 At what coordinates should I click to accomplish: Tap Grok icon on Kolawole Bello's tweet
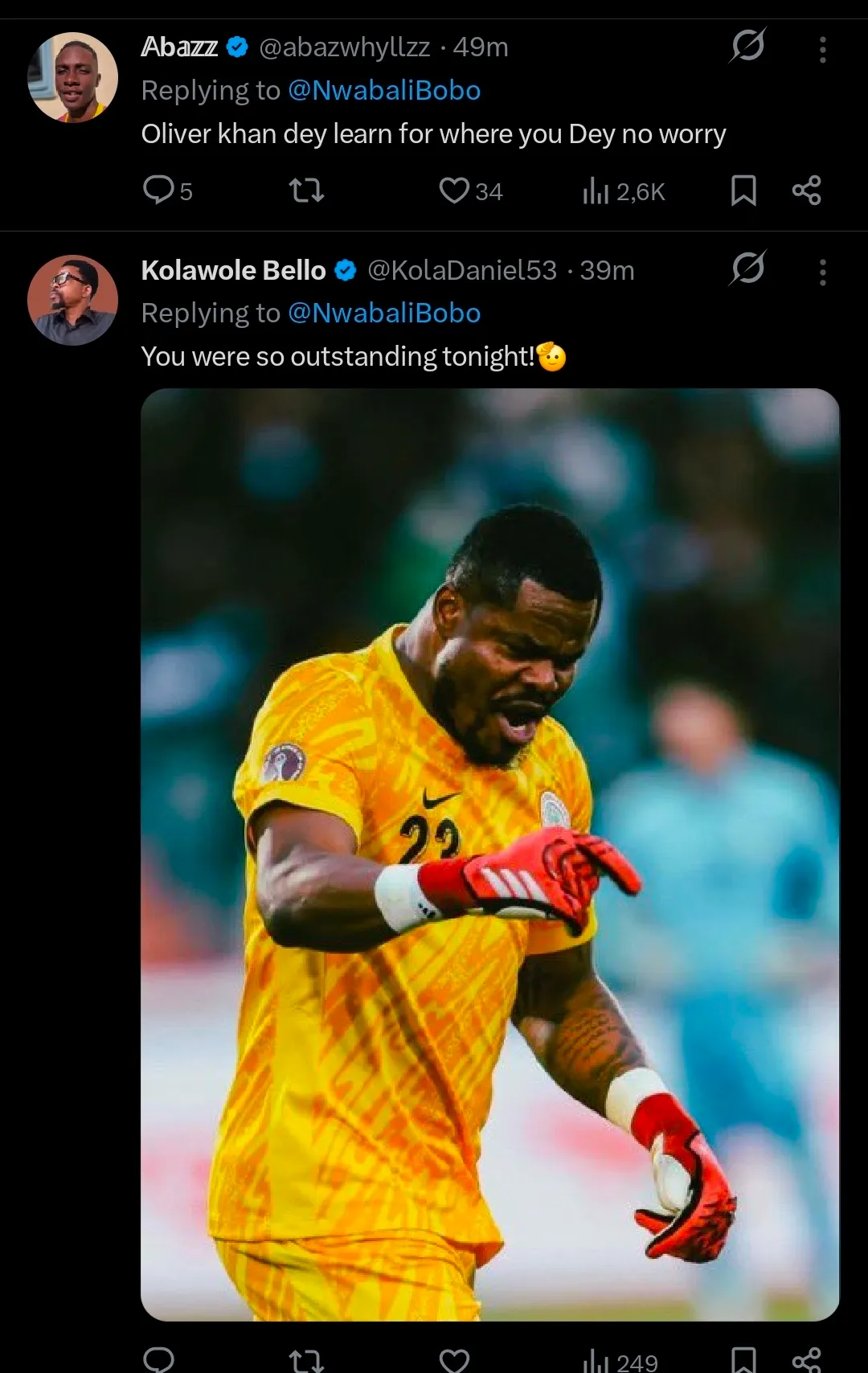747,268
